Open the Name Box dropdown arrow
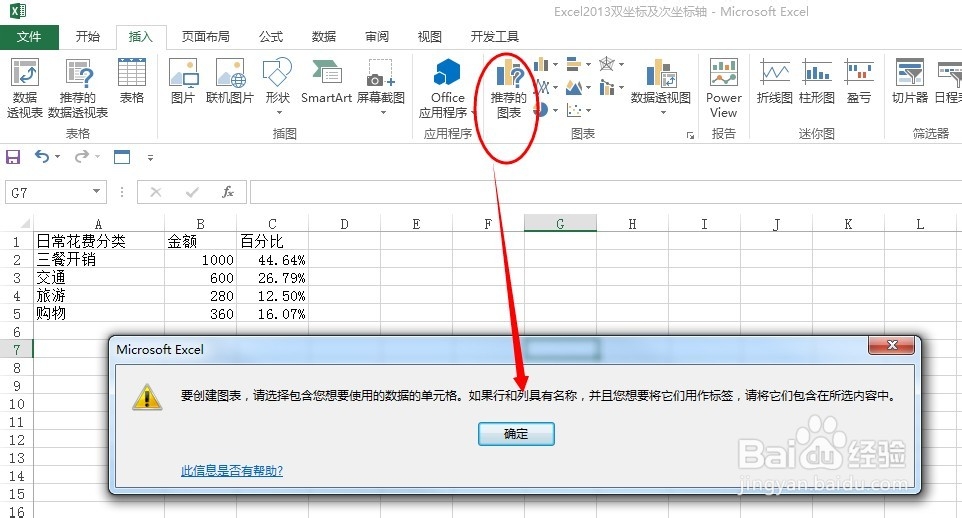This screenshot has height=518, width=962. click(x=96, y=191)
